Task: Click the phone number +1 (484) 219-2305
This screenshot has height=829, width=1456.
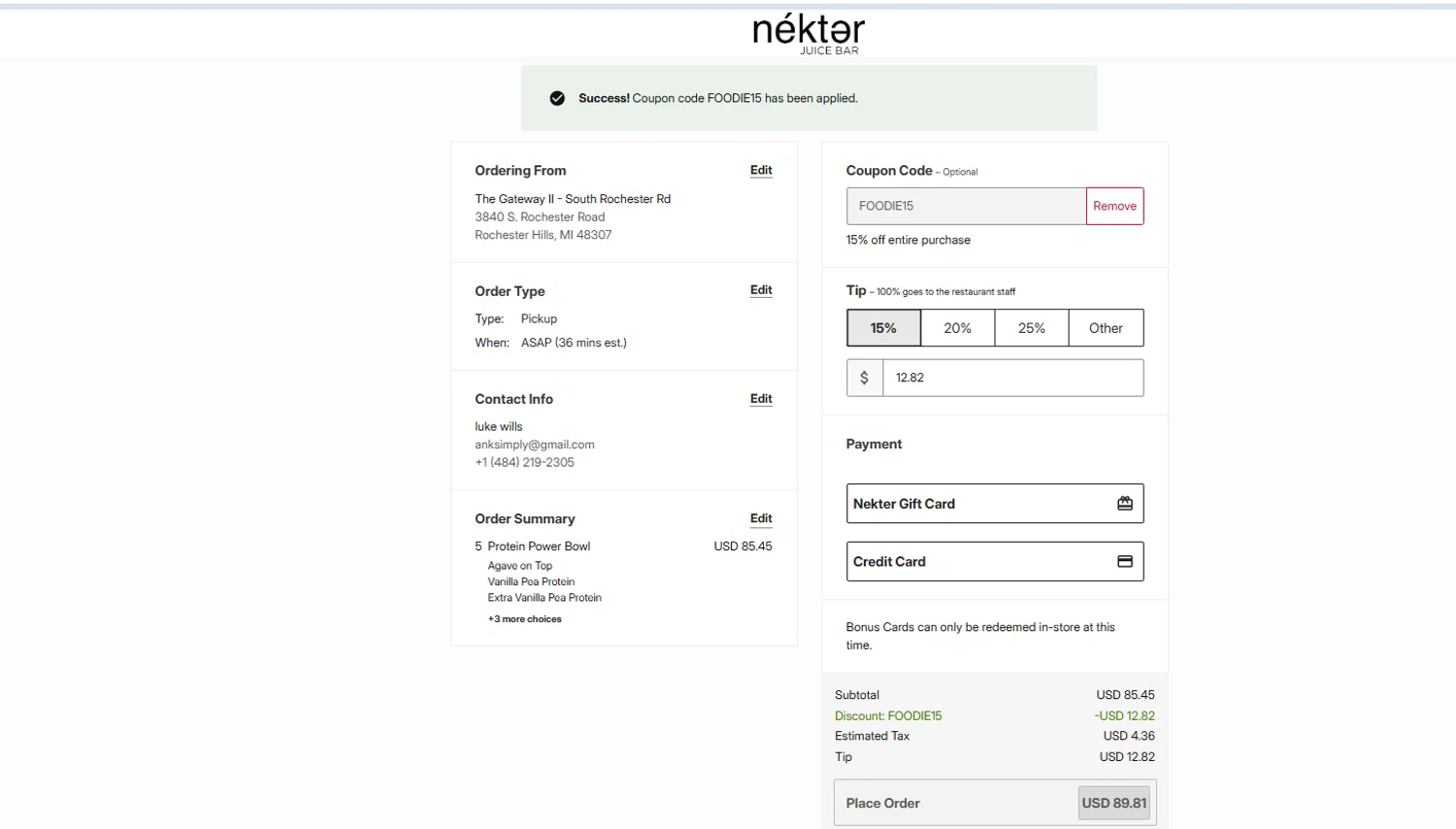Action: [524, 463]
